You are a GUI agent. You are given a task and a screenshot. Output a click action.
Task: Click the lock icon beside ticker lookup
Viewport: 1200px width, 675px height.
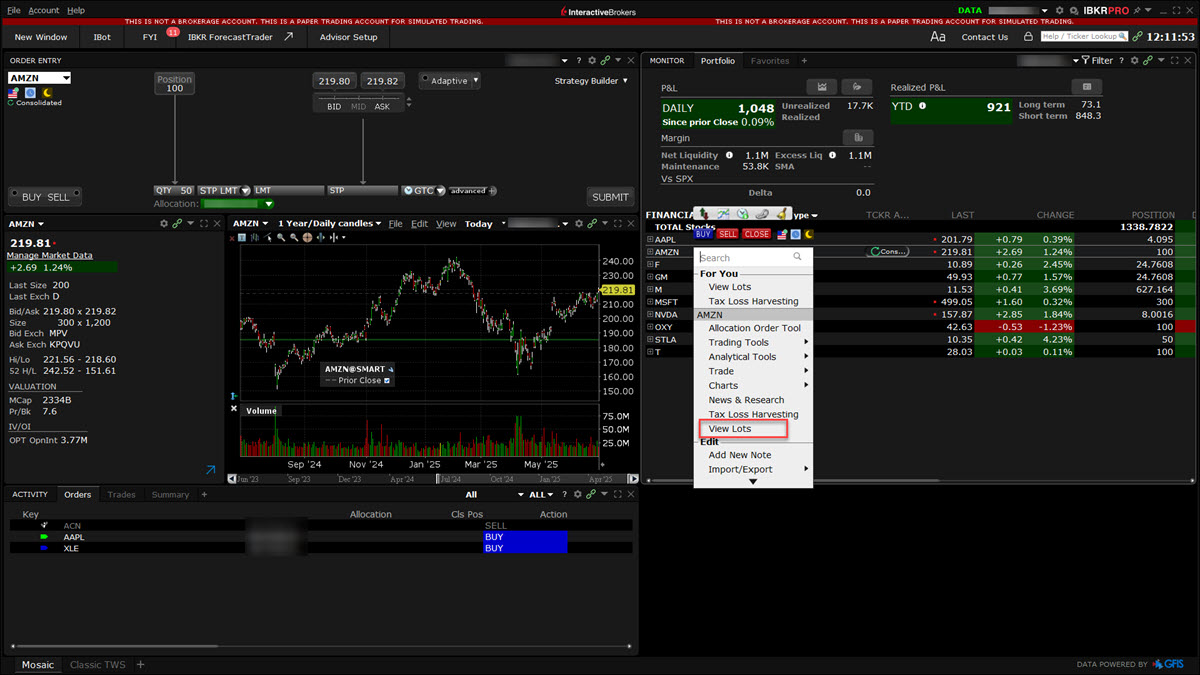[x=1027, y=37]
